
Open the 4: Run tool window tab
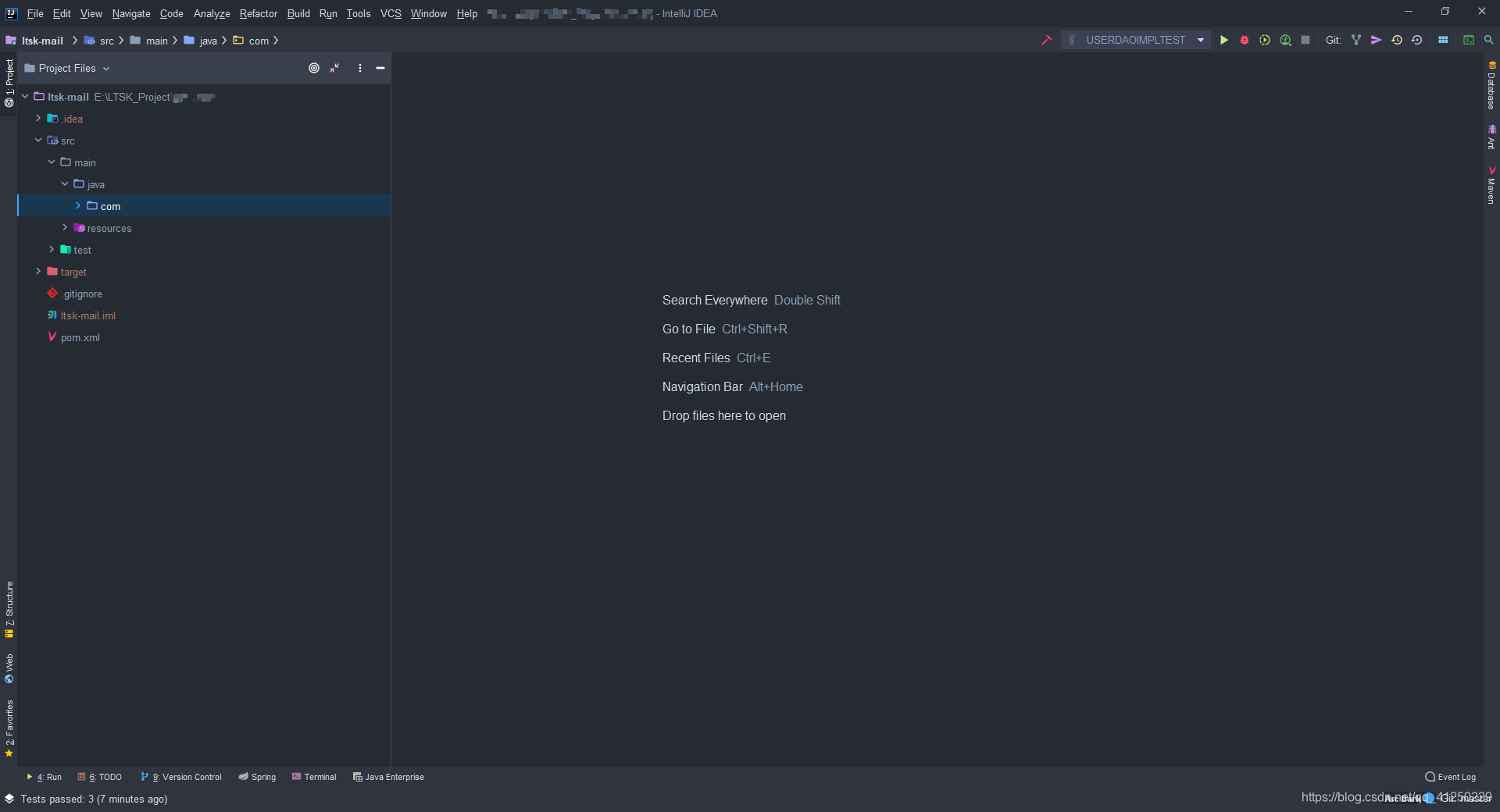(45, 777)
